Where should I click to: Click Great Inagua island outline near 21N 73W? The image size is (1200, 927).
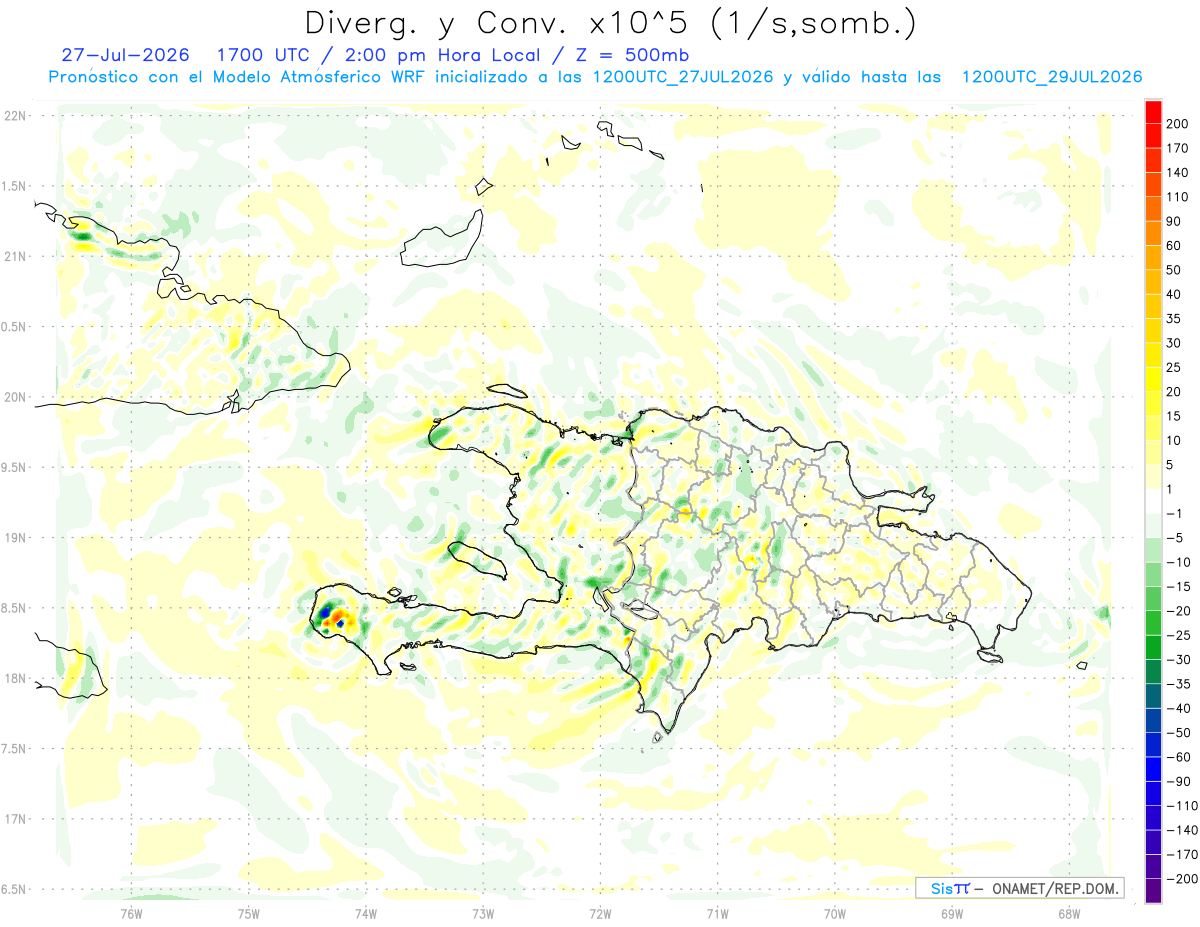(440, 238)
